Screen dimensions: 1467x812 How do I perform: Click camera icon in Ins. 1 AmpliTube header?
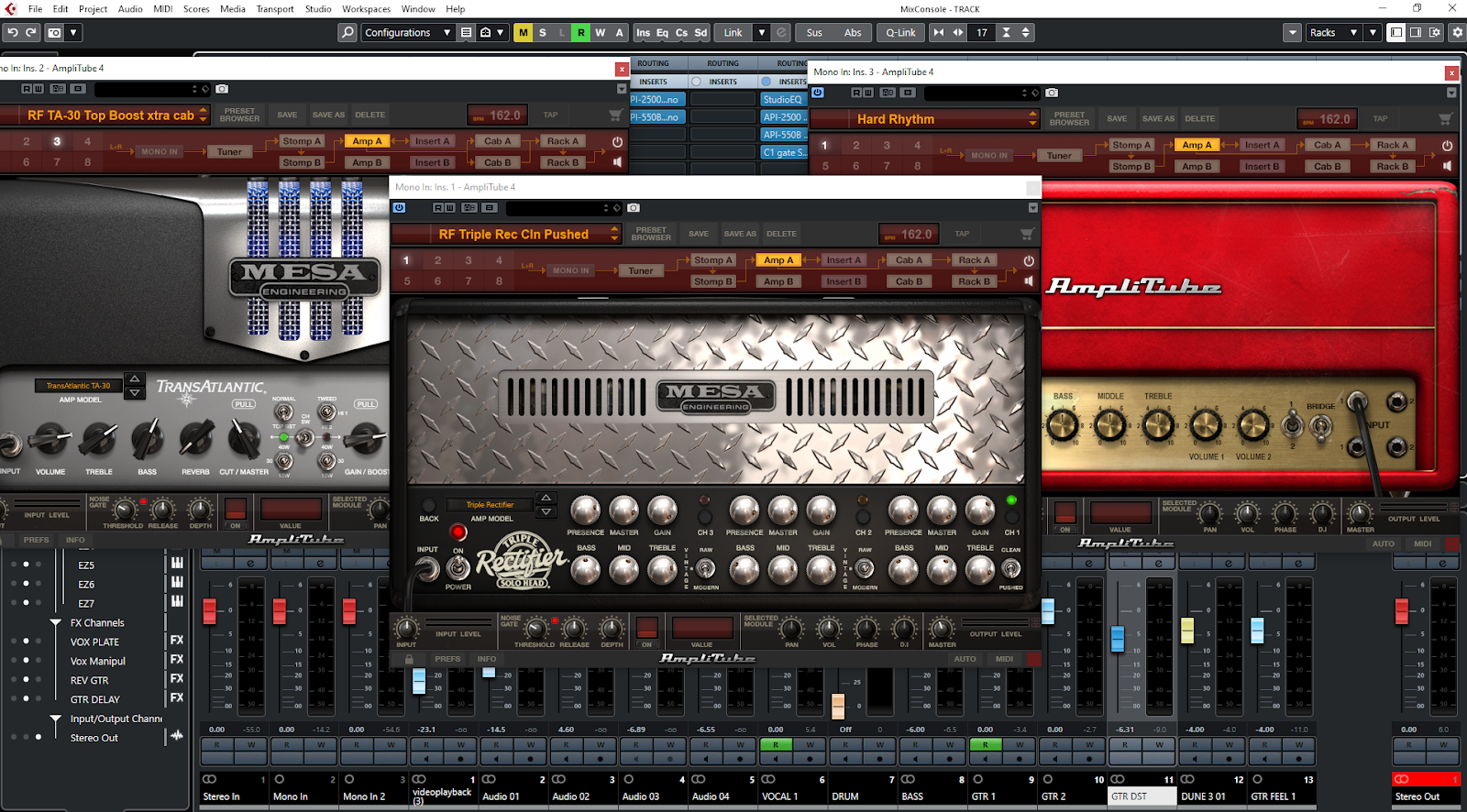(633, 208)
